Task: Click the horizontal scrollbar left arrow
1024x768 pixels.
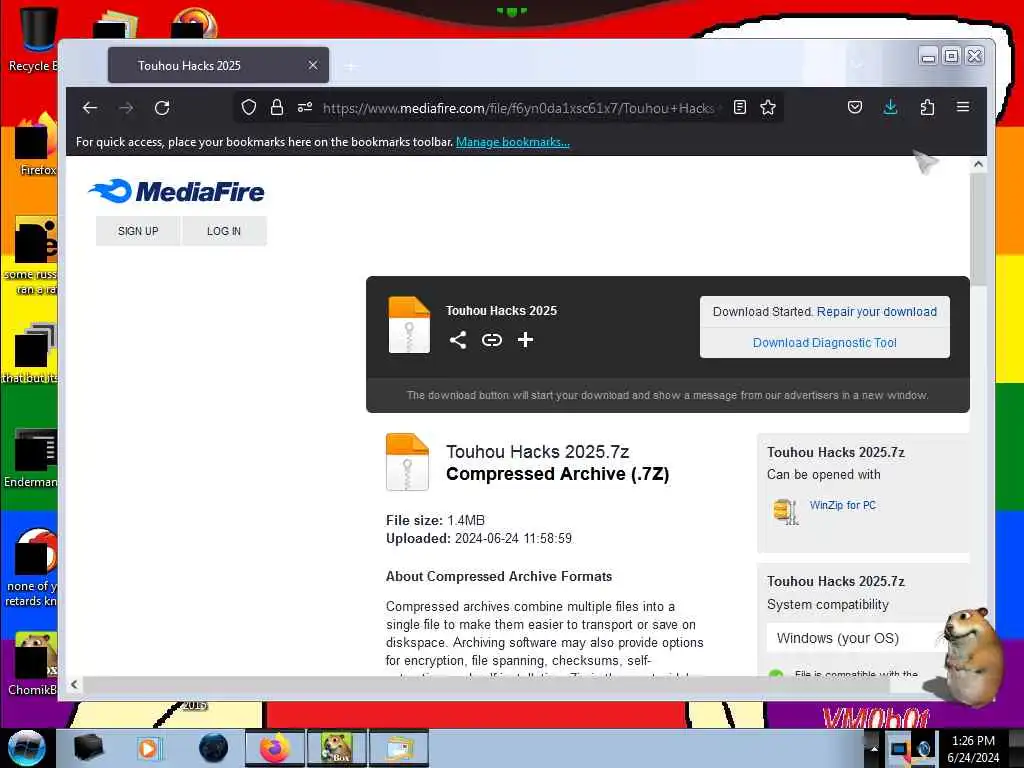Action: click(x=74, y=684)
